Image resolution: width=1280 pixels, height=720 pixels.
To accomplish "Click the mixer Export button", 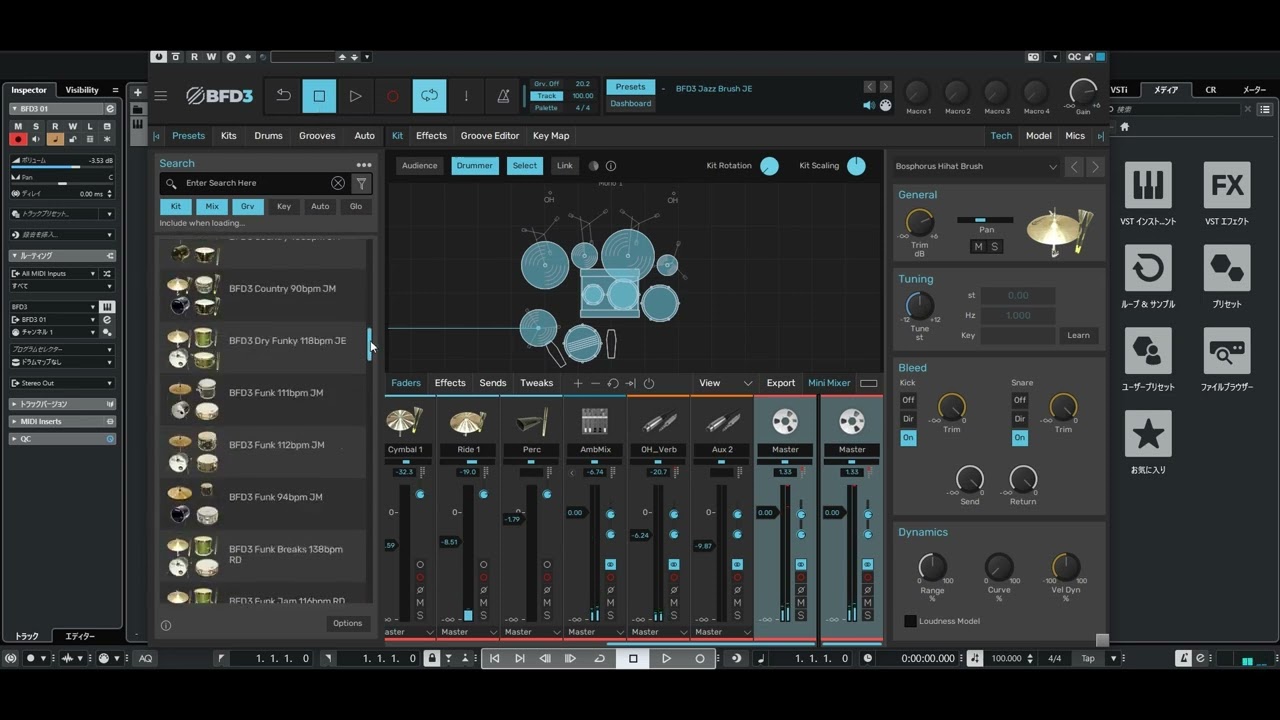I will (781, 383).
